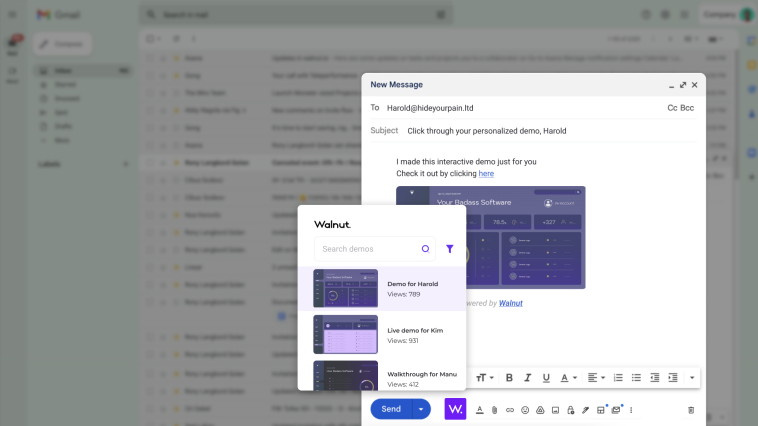This screenshot has width=758, height=426.
Task: Open the Walnut demo filter
Action: [x=450, y=249]
